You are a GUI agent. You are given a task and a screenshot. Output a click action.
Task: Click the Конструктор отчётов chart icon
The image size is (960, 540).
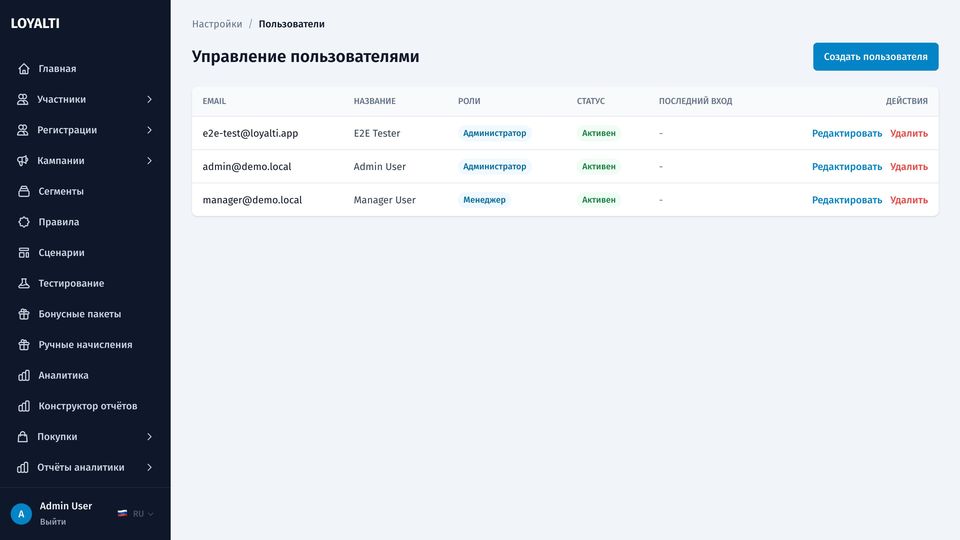pos(24,406)
